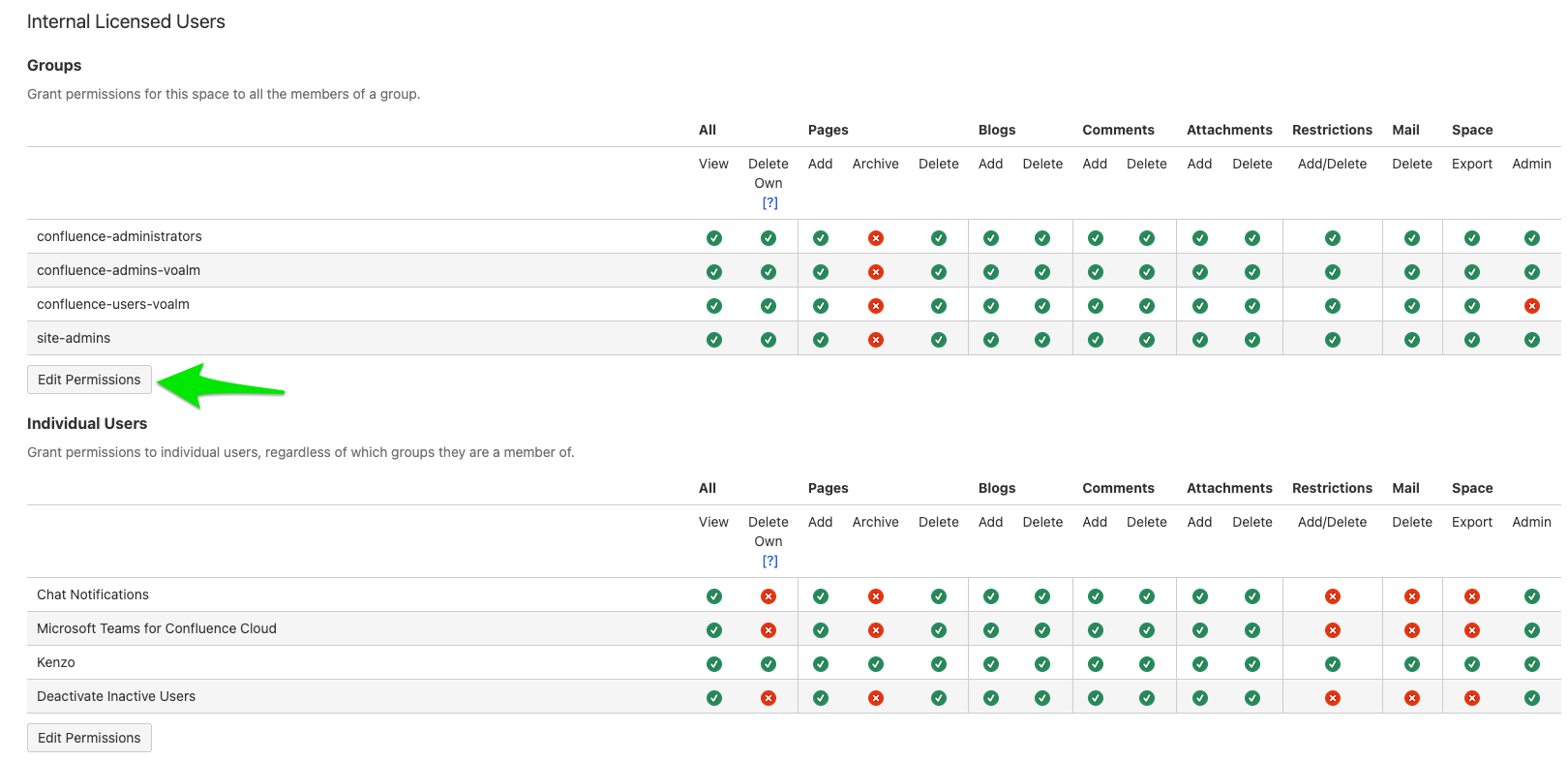Click red Mail Delete icon for Chat Notifications
Screen dimensions: 1568x761
(1411, 596)
